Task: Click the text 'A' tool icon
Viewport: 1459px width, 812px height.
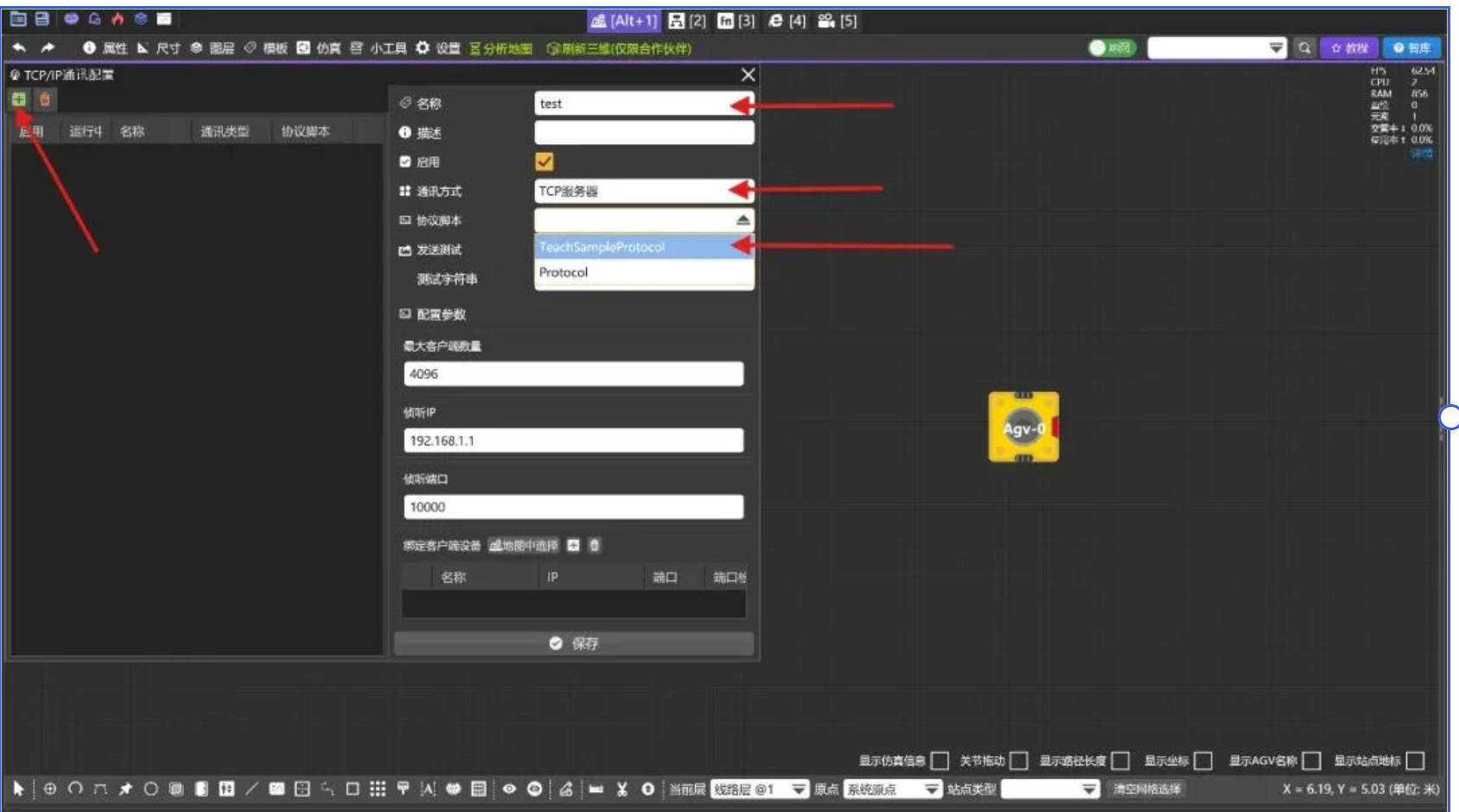Action: click(428, 788)
